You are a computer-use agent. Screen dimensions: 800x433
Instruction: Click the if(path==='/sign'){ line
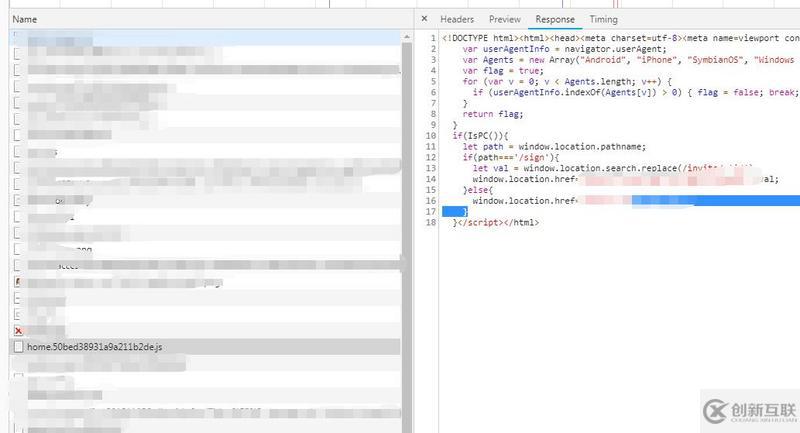pyautogui.click(x=511, y=157)
